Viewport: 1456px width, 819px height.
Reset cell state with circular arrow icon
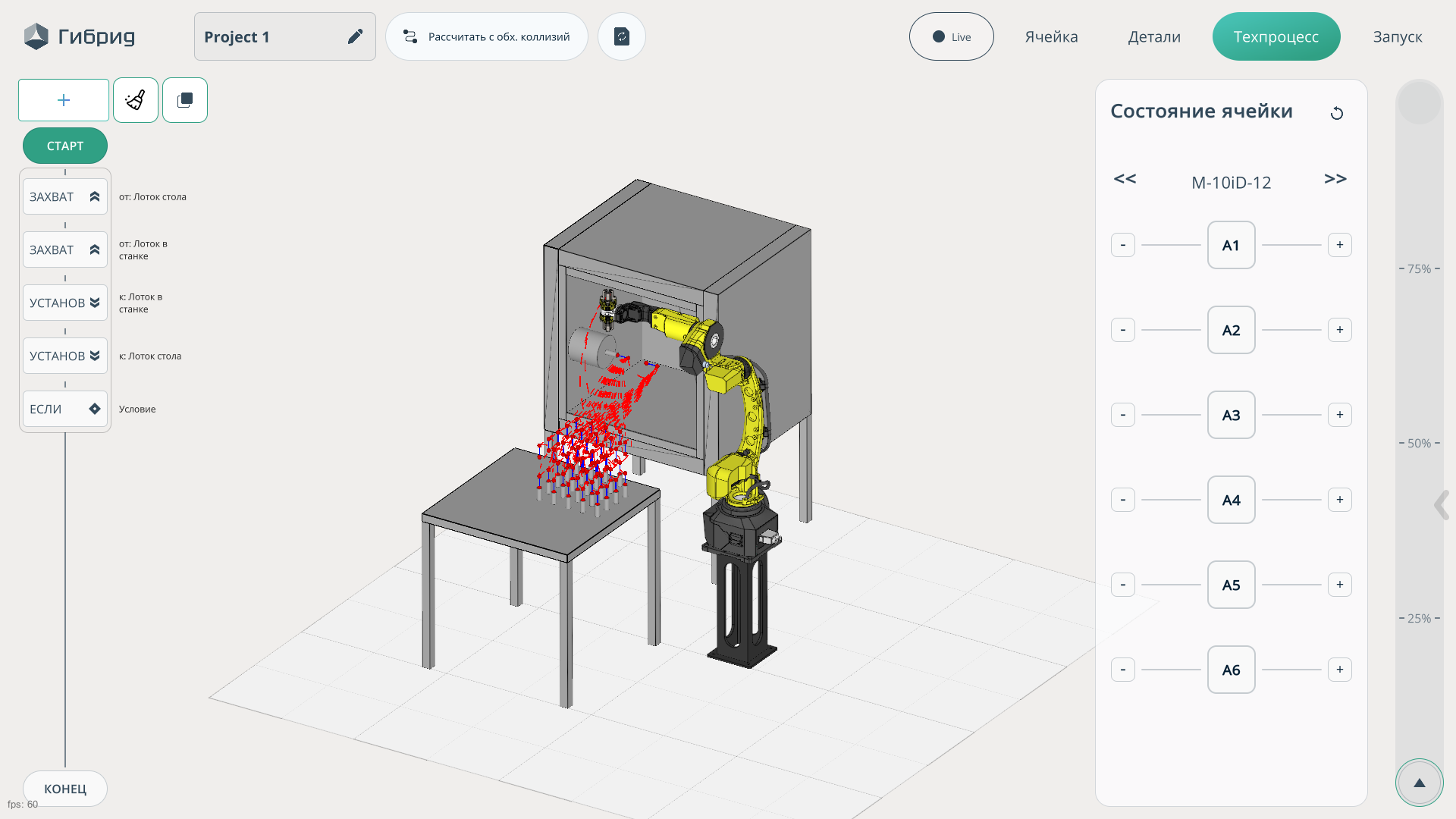(x=1337, y=113)
